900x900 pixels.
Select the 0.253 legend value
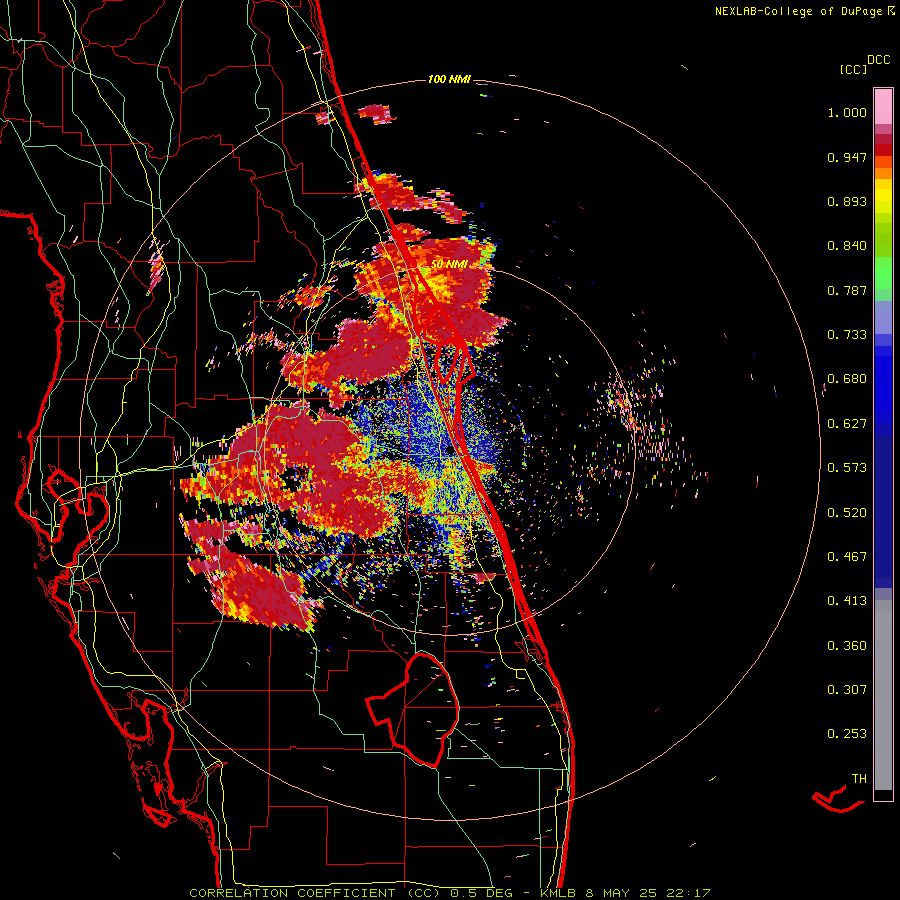click(847, 734)
